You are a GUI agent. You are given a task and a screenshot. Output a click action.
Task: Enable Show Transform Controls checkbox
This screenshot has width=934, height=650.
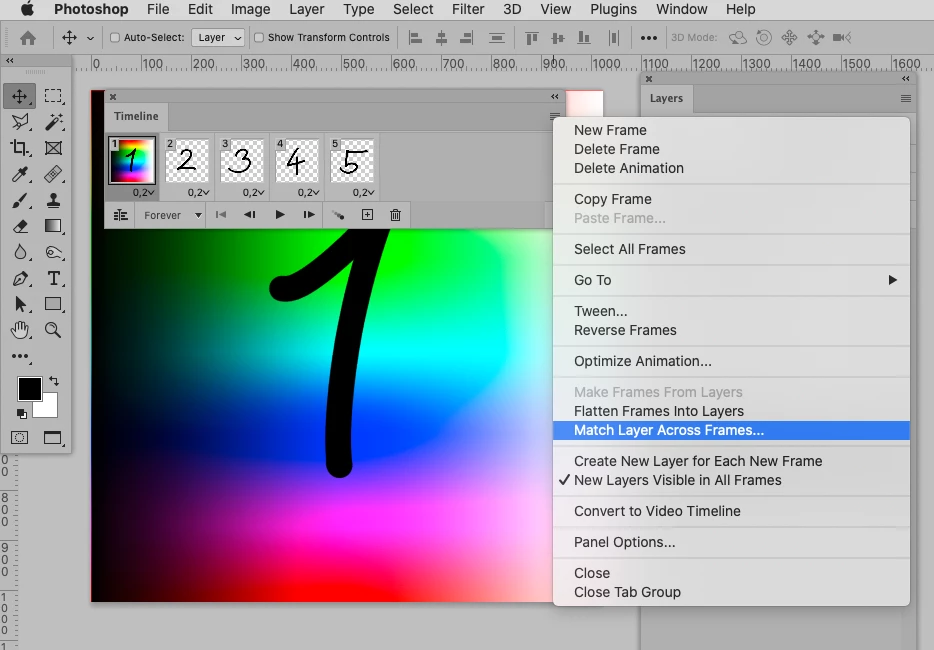[259, 38]
